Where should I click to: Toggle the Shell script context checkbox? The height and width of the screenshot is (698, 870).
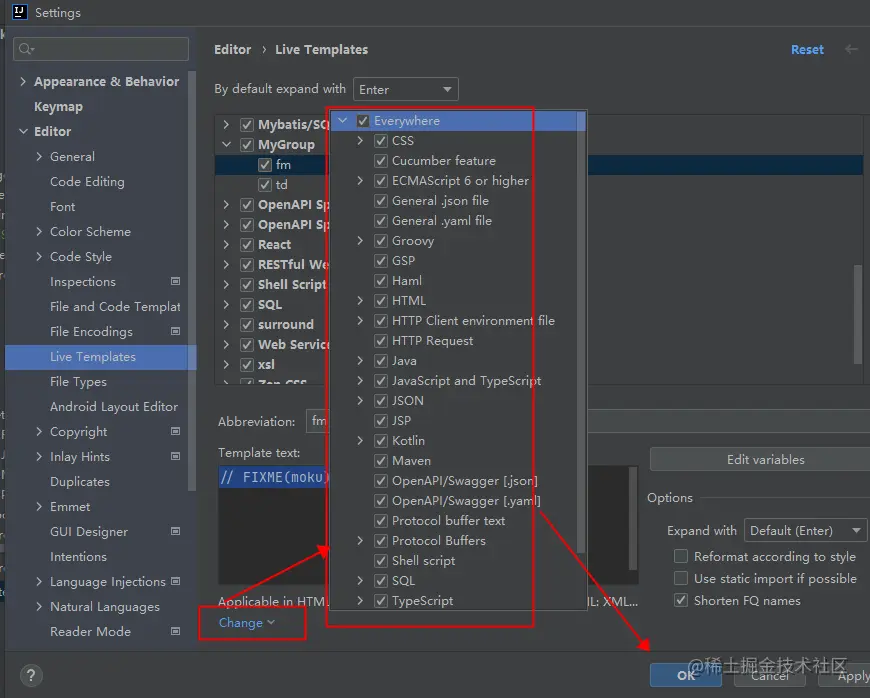pos(381,560)
